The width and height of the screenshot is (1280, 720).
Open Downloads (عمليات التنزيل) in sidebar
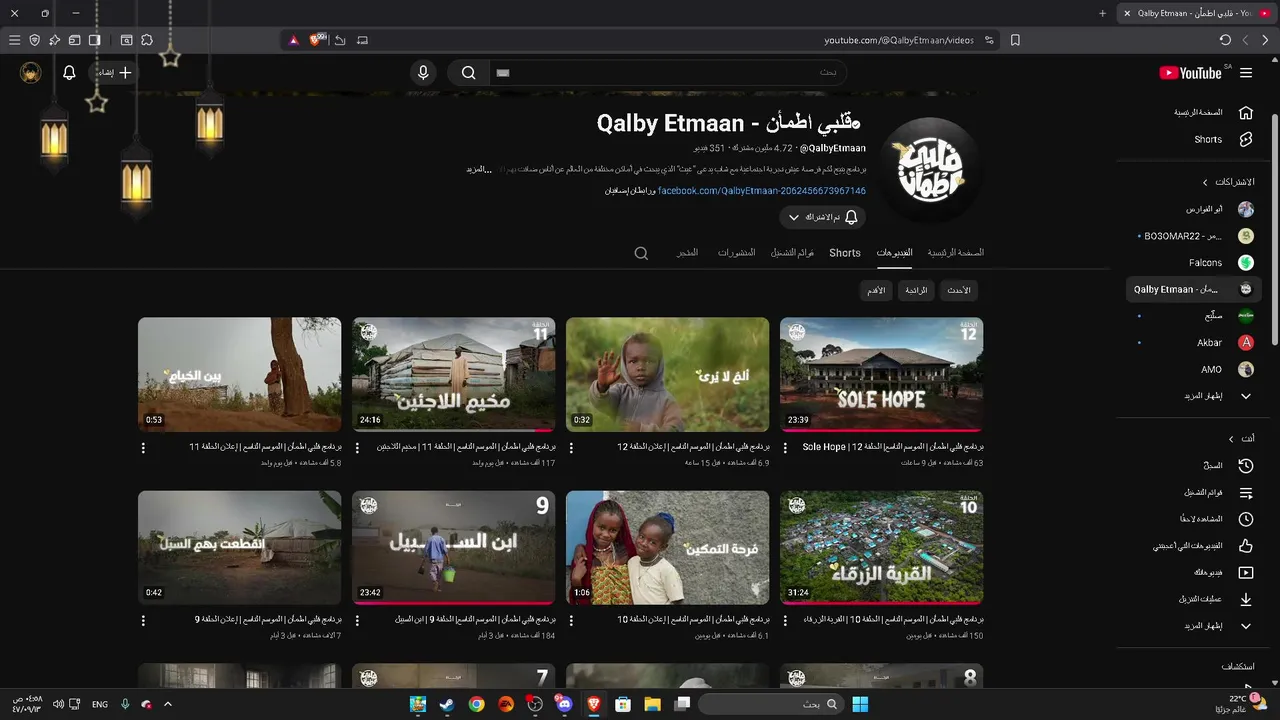click(1196, 599)
